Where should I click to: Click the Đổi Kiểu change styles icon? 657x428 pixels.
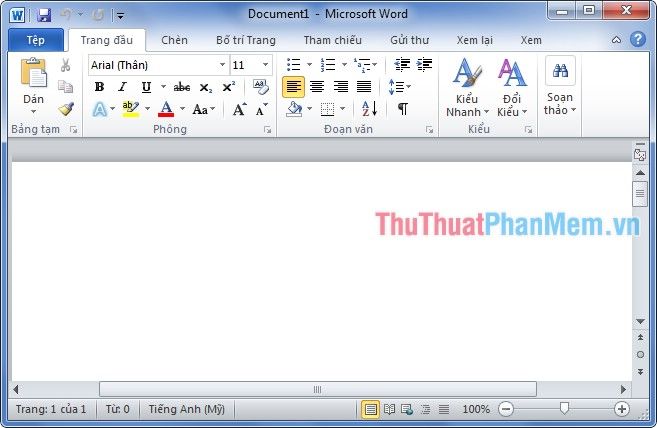(512, 73)
